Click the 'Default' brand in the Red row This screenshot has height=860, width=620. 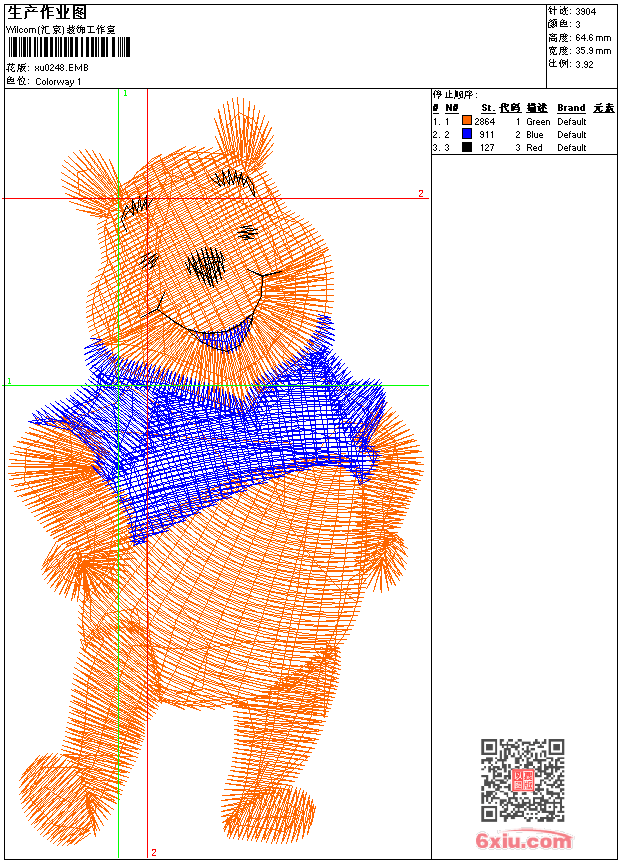(572, 148)
